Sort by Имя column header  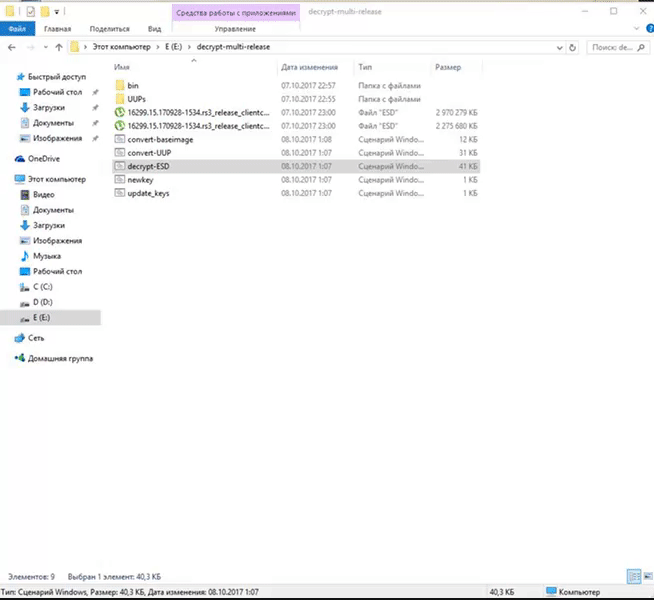tap(122, 67)
